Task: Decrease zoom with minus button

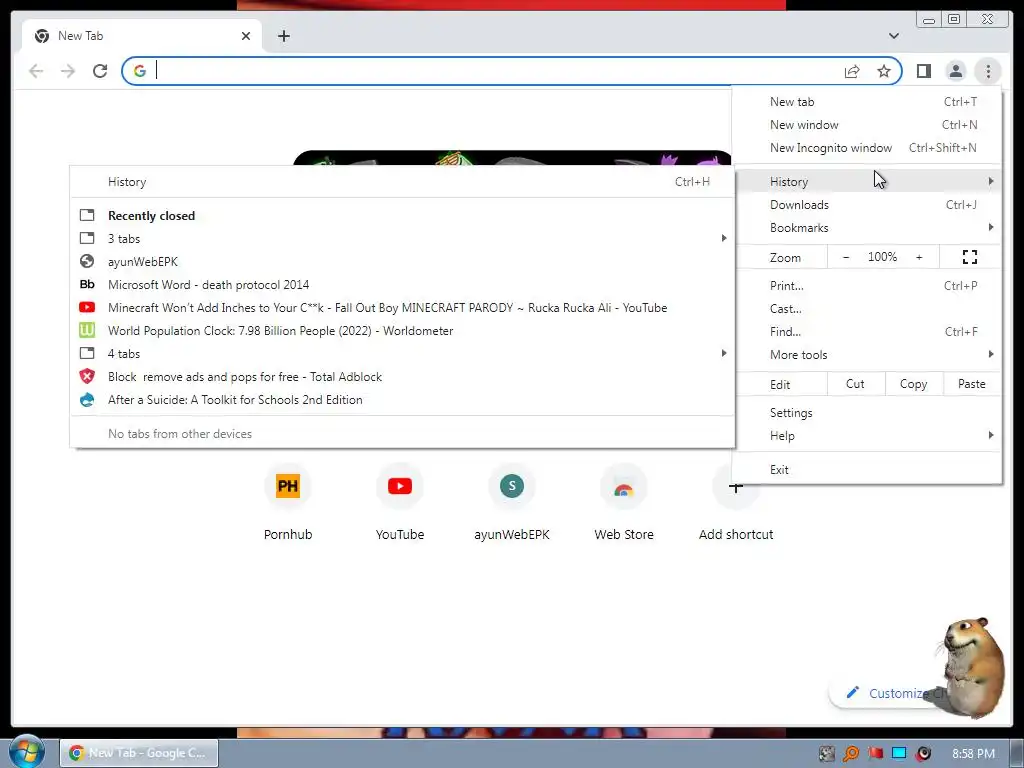Action: point(846,257)
